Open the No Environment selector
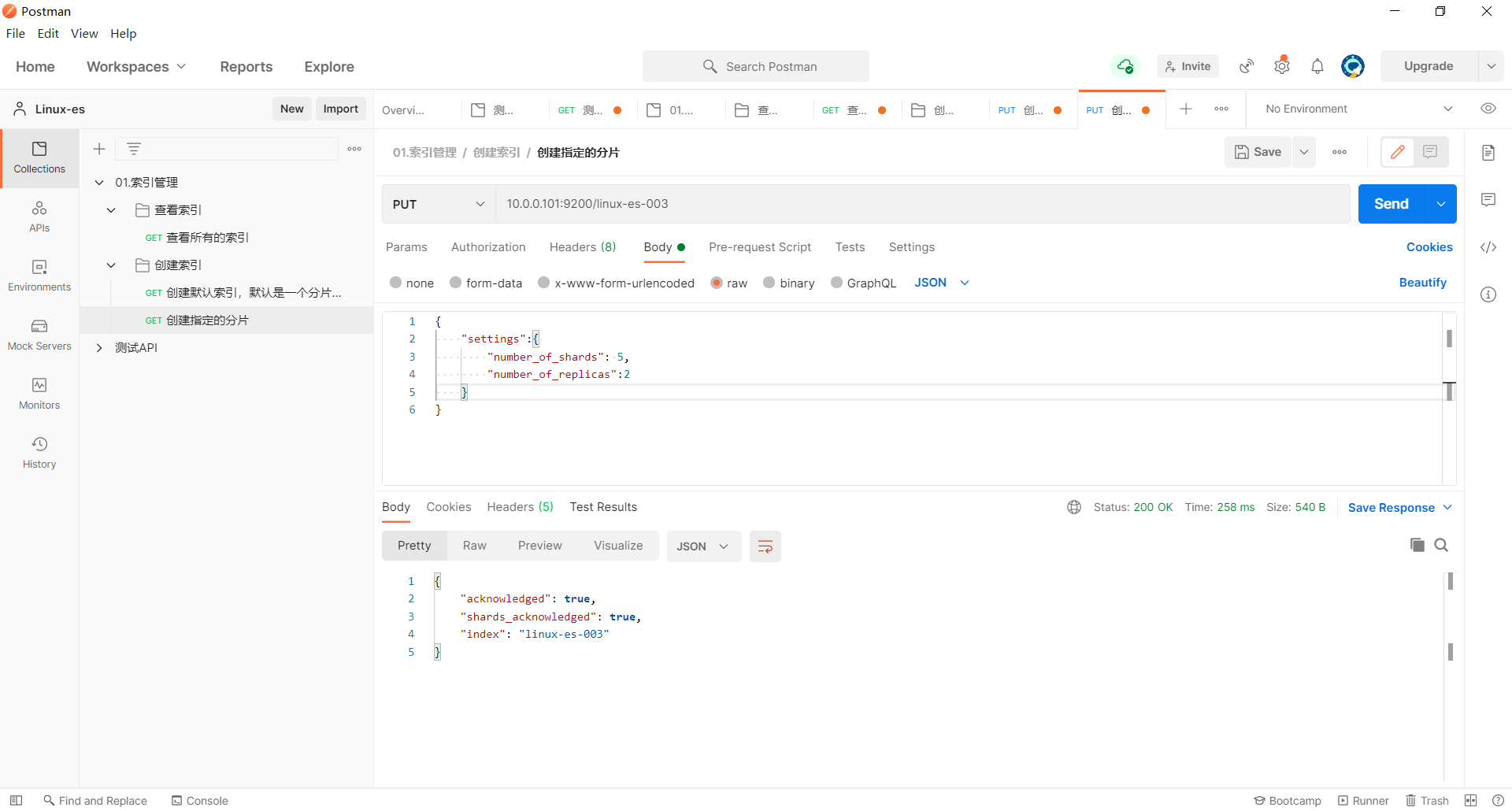Image resolution: width=1512 pixels, height=811 pixels. pyautogui.click(x=1358, y=109)
